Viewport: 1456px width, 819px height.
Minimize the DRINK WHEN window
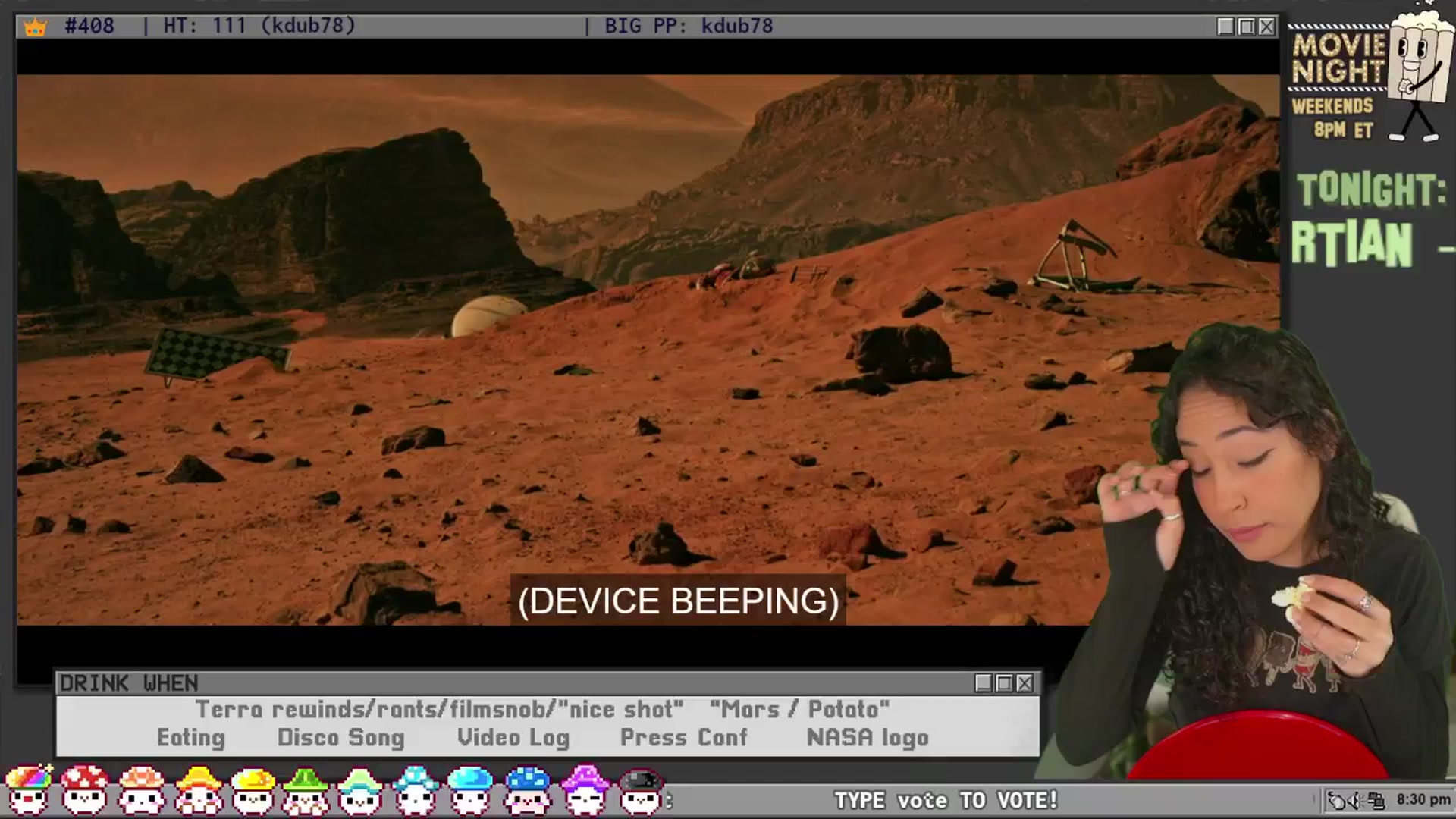point(984,683)
